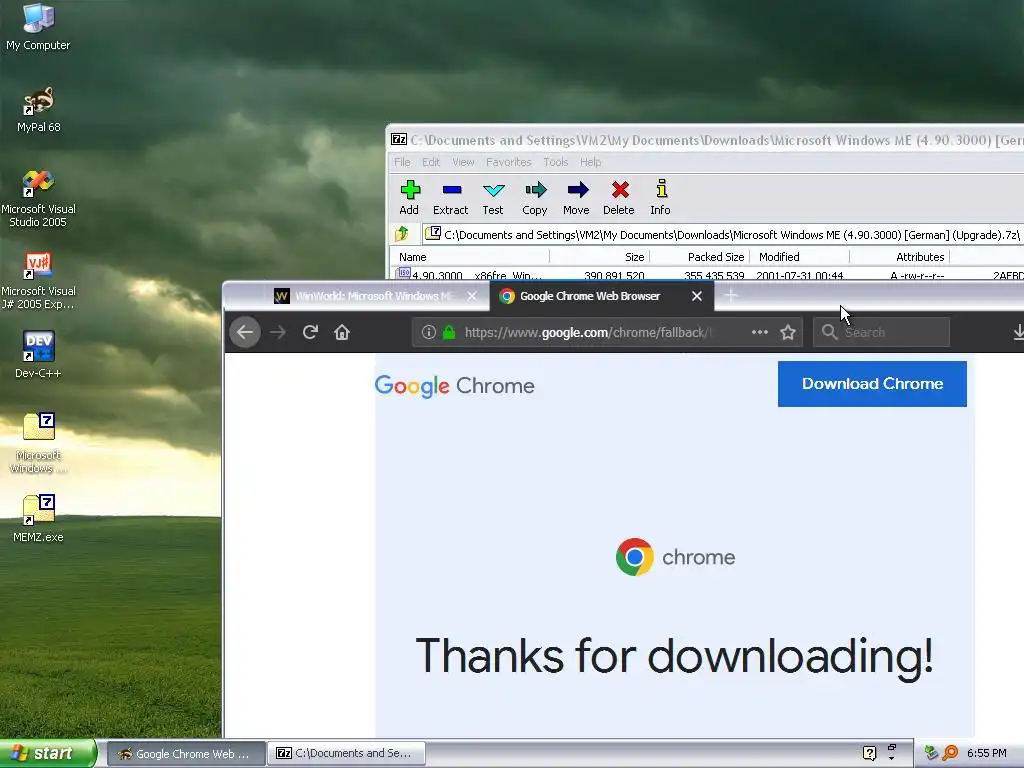This screenshot has height=768, width=1024.
Task: Click Delete in 7-Zip toolbar
Action: point(619,197)
